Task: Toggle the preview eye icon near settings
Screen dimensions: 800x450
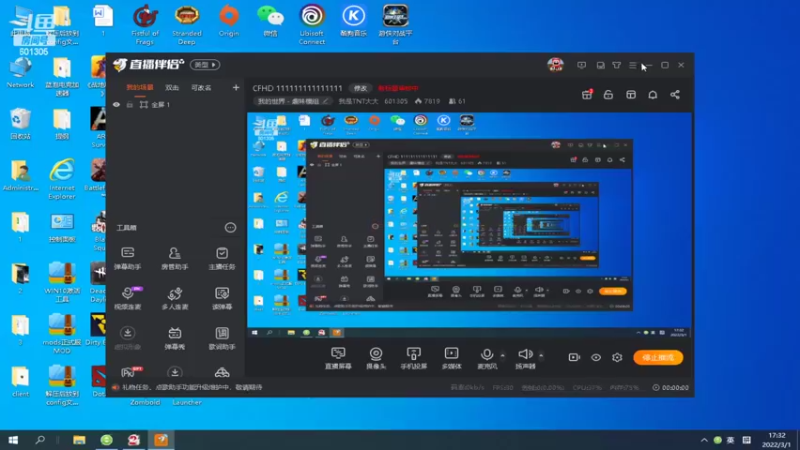Action: (596, 357)
